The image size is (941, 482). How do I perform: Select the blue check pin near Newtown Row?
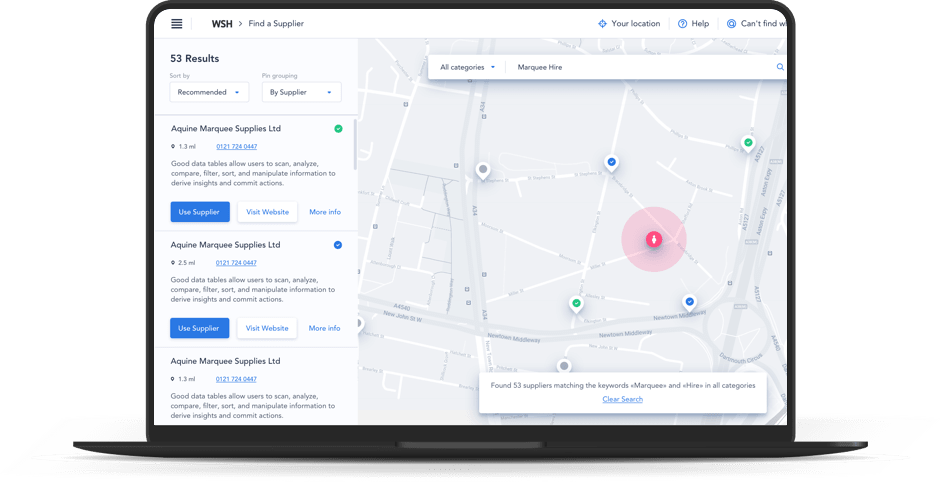click(x=689, y=301)
